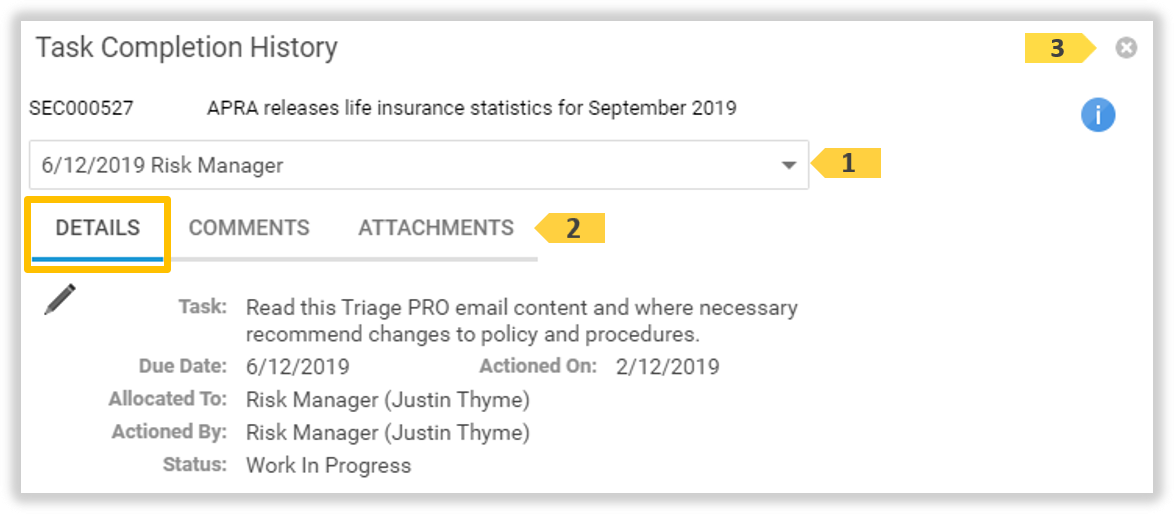The image size is (1174, 514).
Task: Click the pencil edit icon
Action: click(60, 299)
